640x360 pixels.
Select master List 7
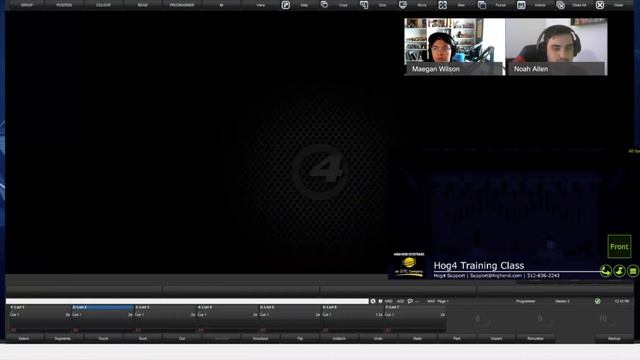(x=415, y=319)
